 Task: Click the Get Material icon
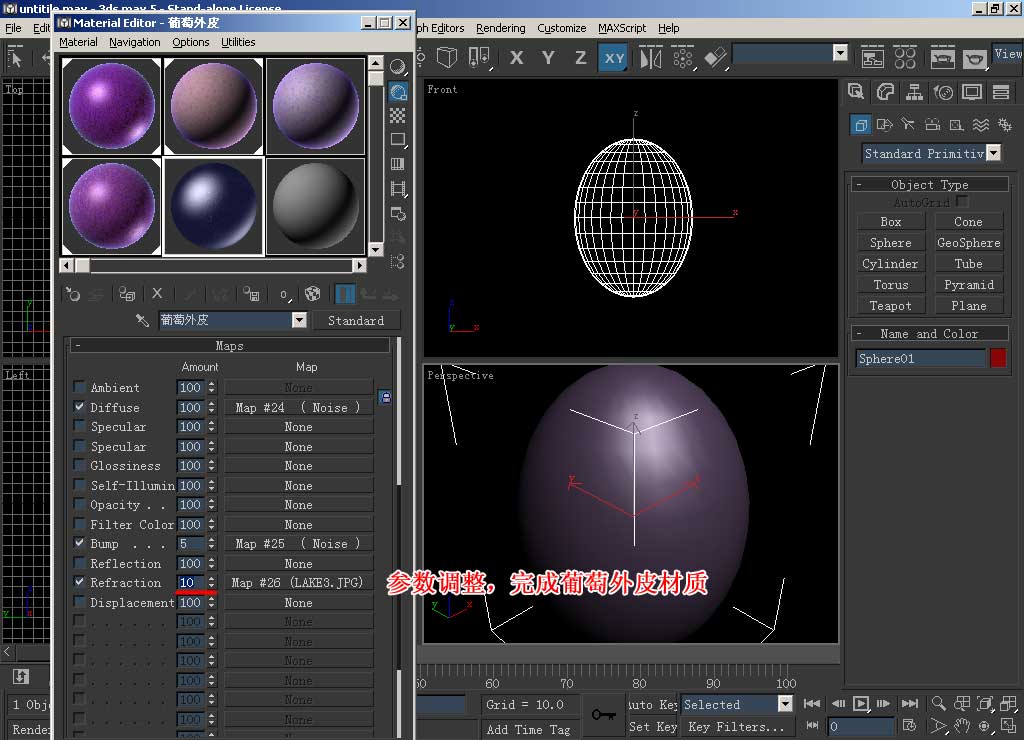pyautogui.click(x=72, y=295)
